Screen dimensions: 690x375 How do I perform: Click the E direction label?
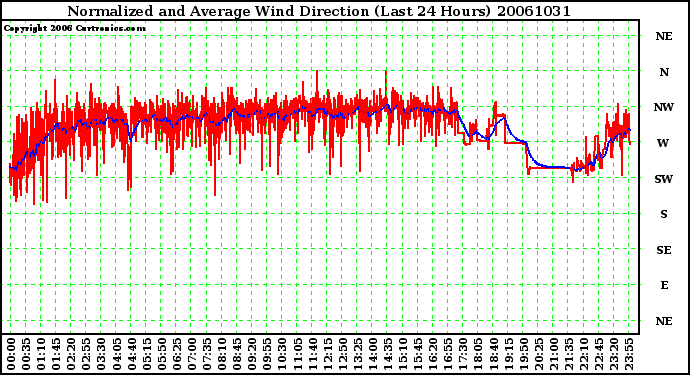(x=664, y=285)
